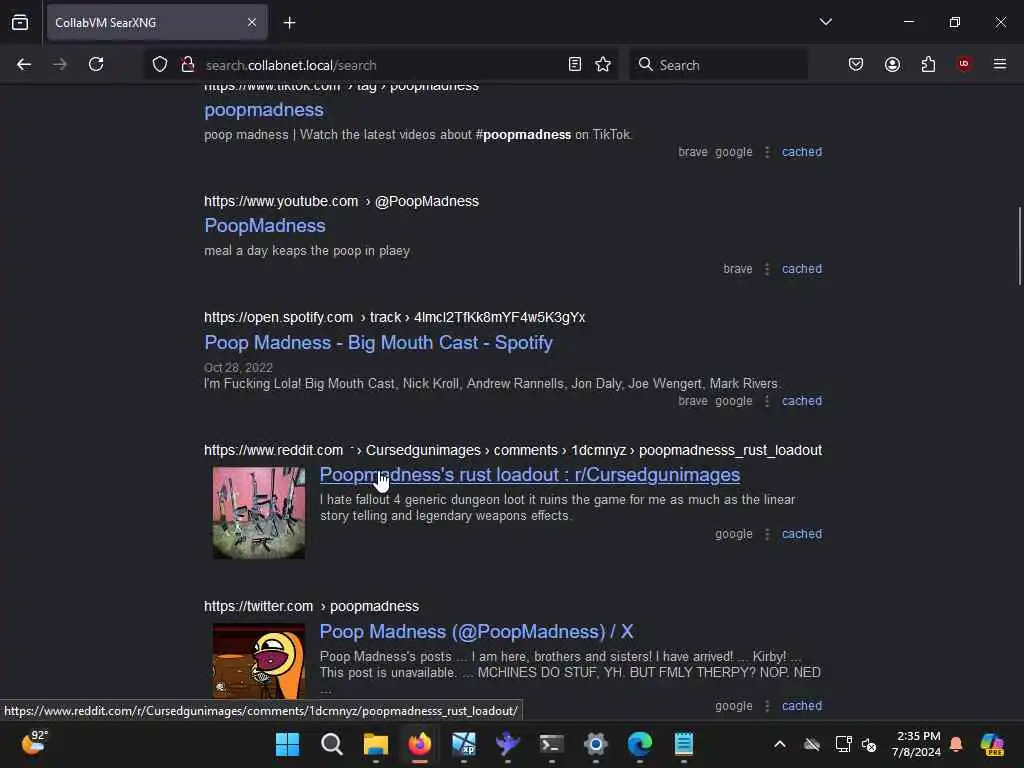Open the uBlock Origin extension icon

tap(964, 64)
